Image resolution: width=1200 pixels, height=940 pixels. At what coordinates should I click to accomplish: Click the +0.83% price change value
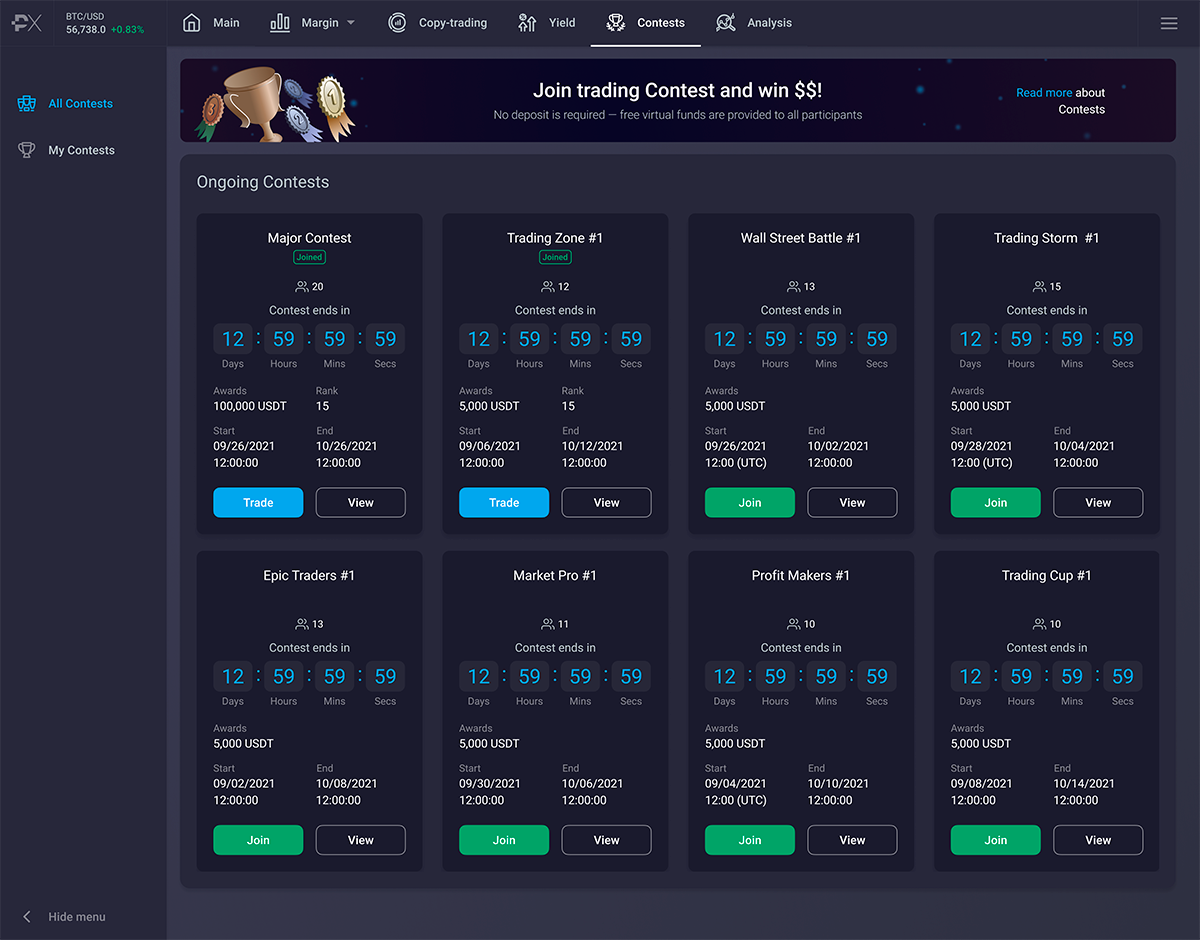point(127,30)
